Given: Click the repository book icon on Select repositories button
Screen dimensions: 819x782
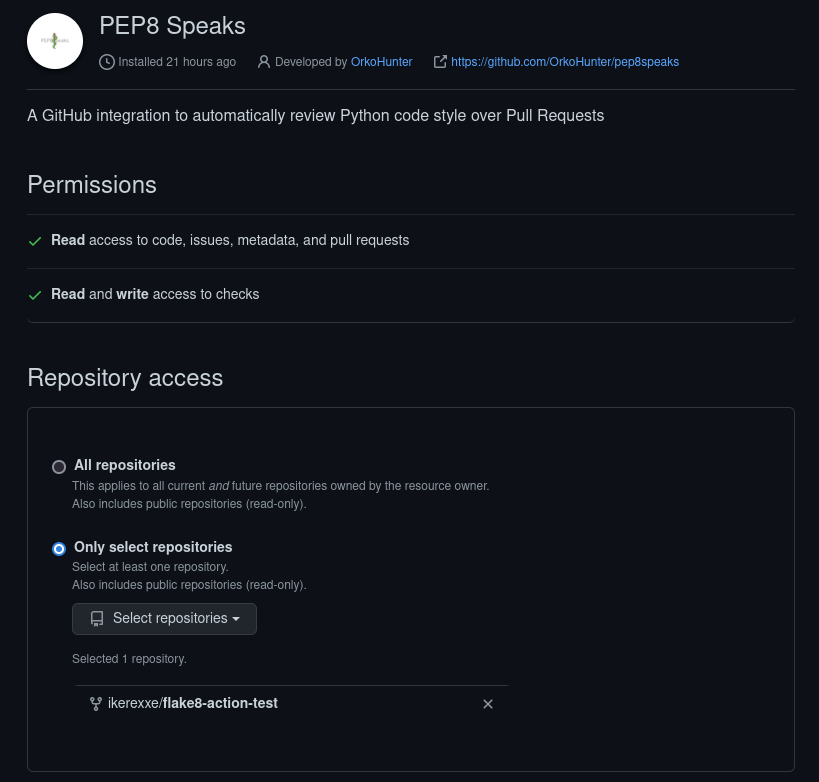Looking at the screenshot, I should pyautogui.click(x=96, y=618).
